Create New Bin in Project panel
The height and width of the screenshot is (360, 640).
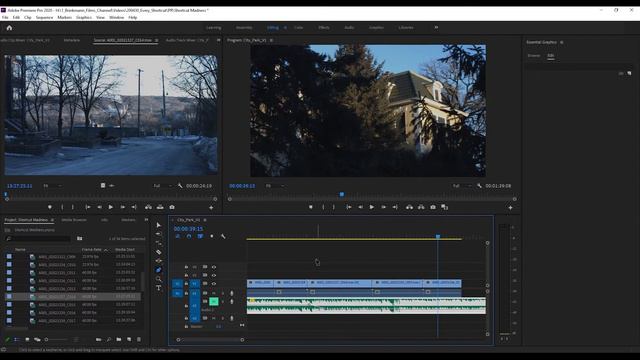point(119,339)
